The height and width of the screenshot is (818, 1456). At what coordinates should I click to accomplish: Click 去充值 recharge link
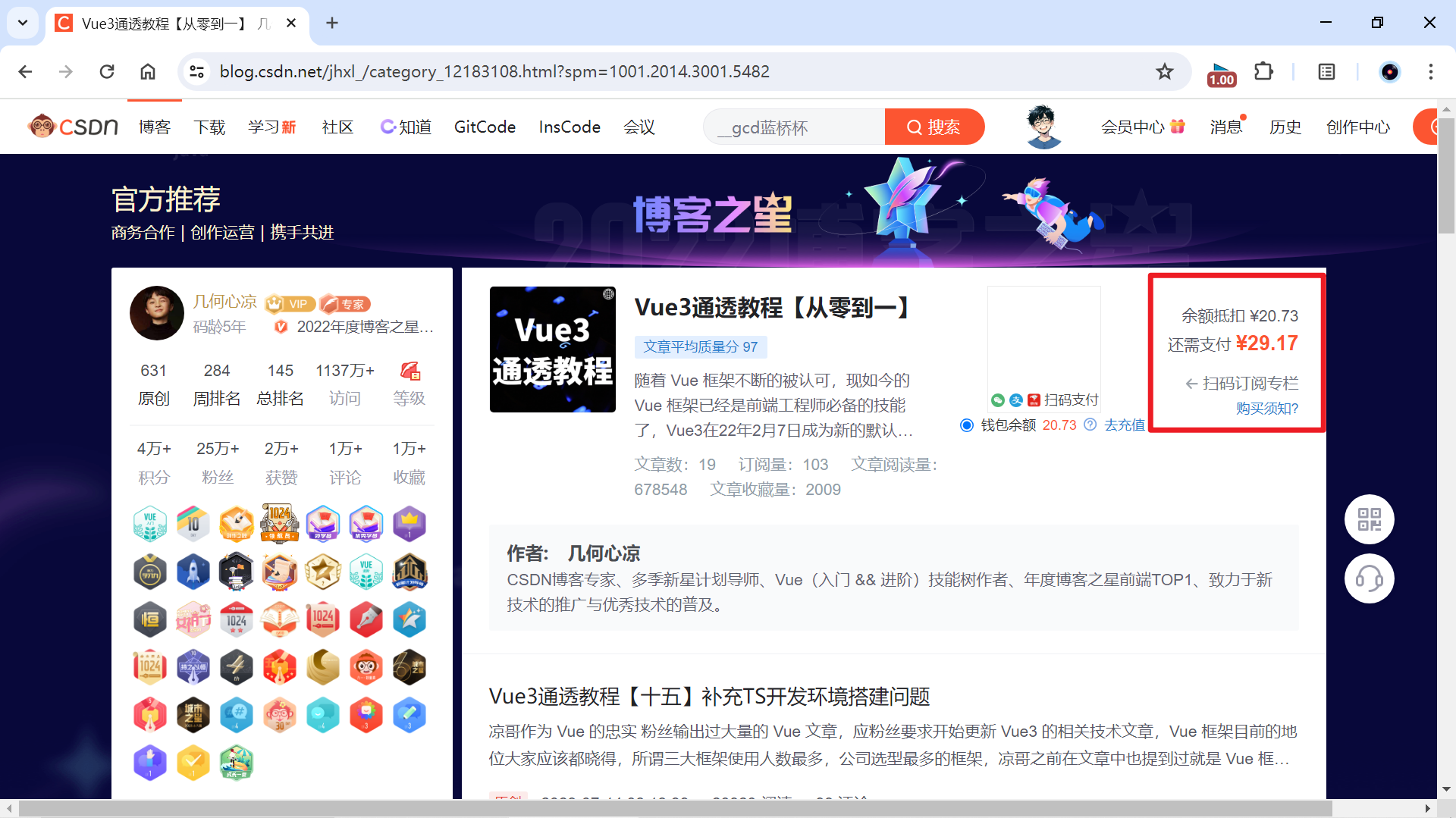coord(1125,425)
